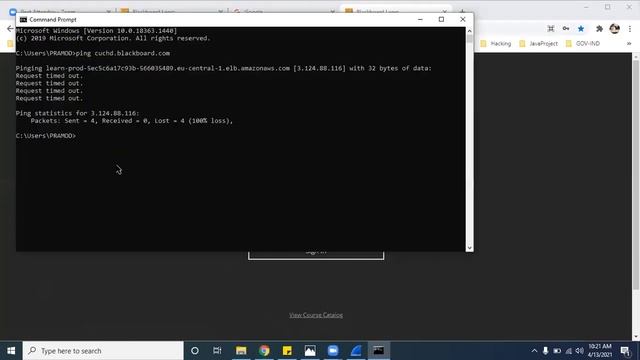640x360 pixels.
Task: Check battery status in the tray
Action: tap(557, 351)
